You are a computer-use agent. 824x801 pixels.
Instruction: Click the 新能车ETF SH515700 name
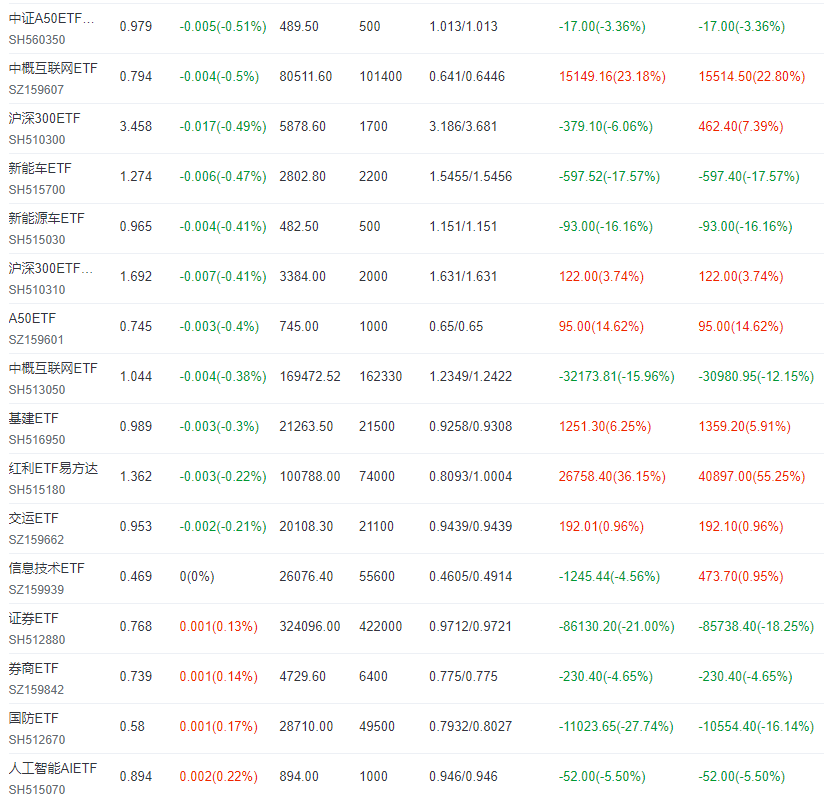[x=40, y=168]
